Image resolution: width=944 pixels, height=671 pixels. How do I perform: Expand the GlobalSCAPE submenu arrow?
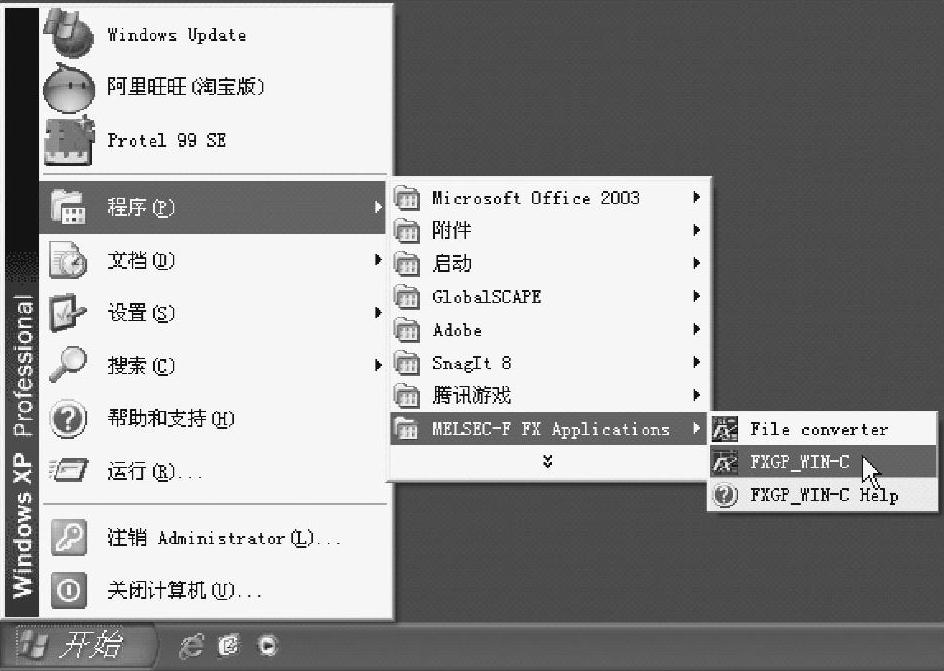(x=697, y=296)
